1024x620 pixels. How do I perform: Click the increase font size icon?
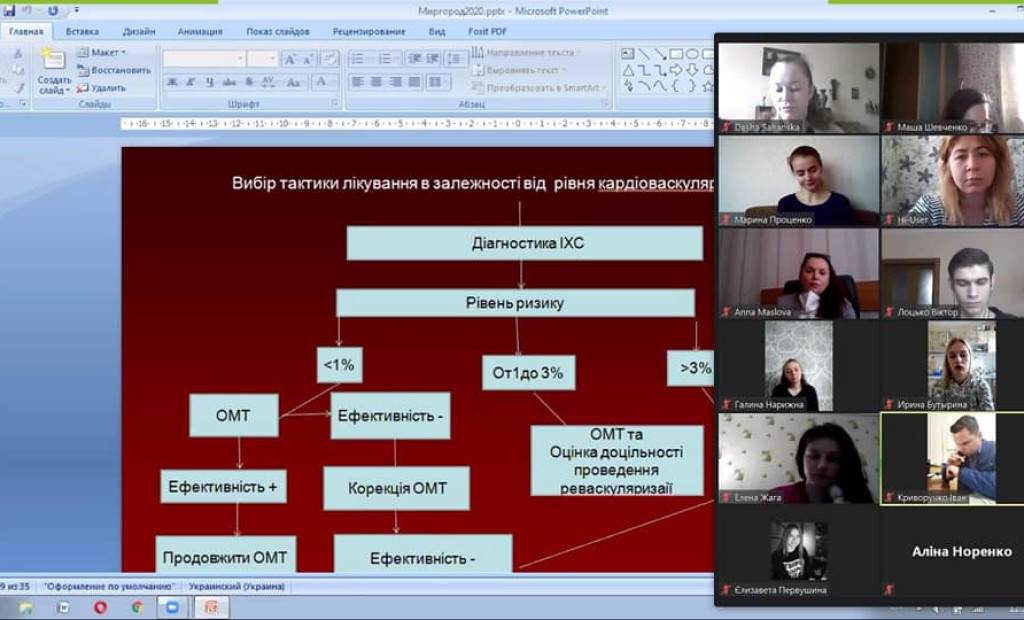(x=291, y=59)
